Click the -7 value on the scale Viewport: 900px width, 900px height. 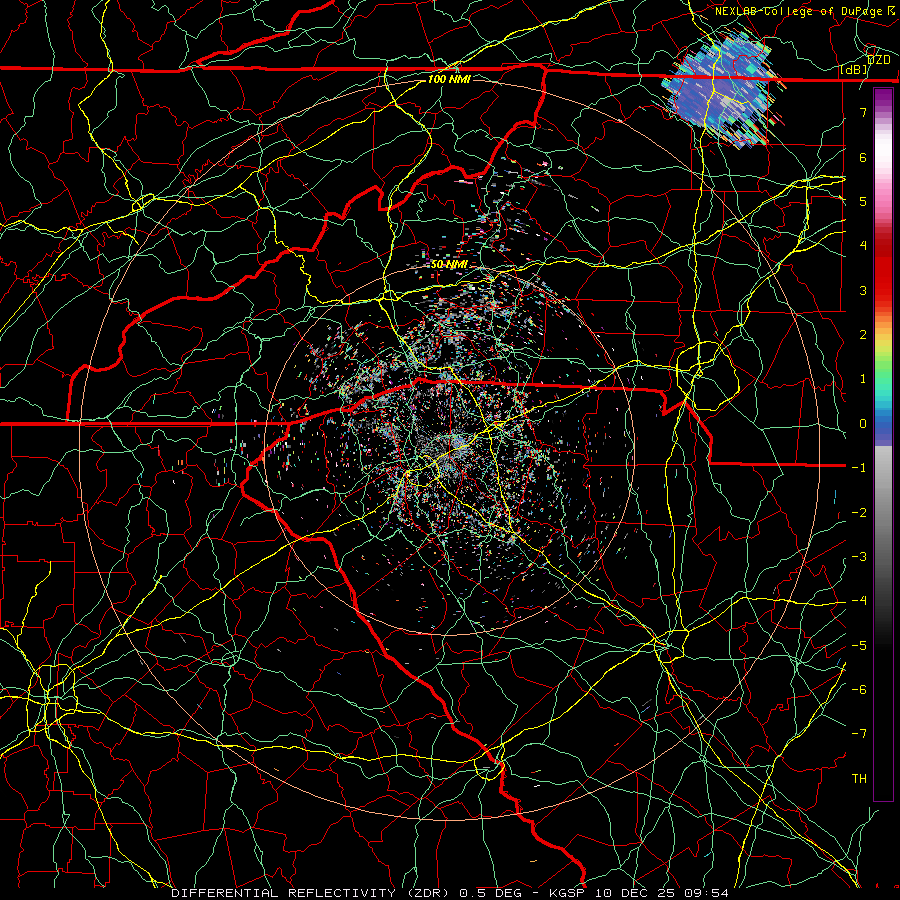[859, 734]
